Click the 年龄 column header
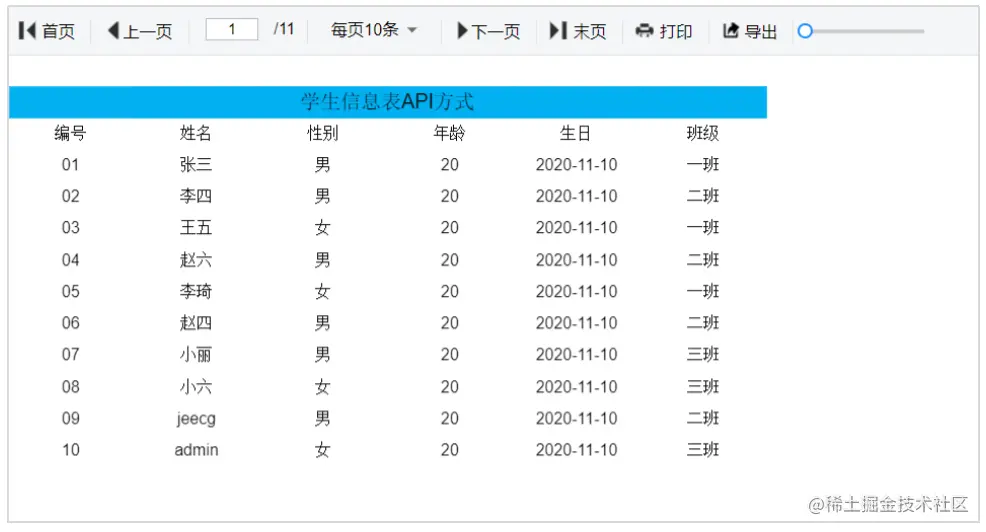986x532 pixels. tap(450, 133)
